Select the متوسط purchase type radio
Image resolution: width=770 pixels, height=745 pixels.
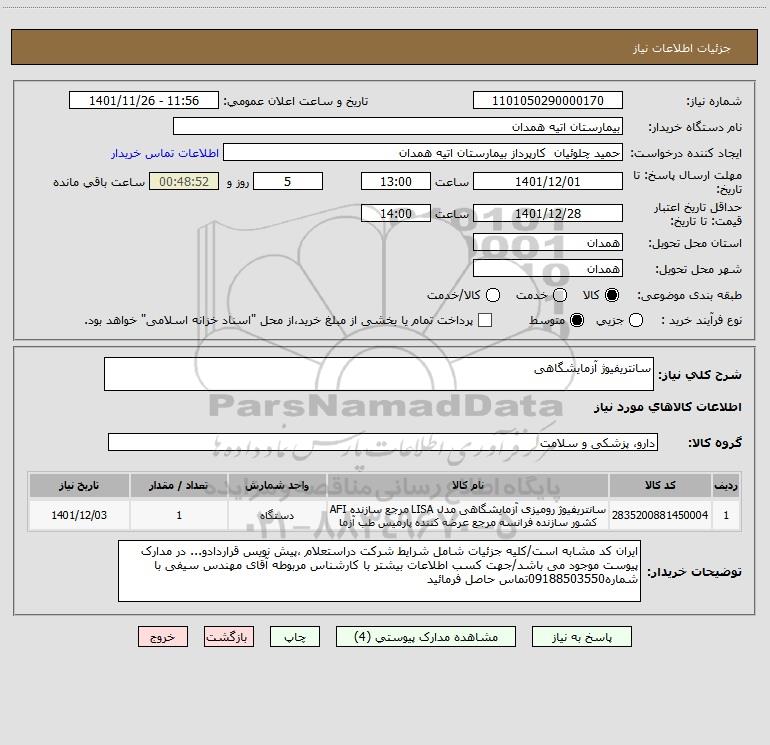pyautogui.click(x=577, y=320)
